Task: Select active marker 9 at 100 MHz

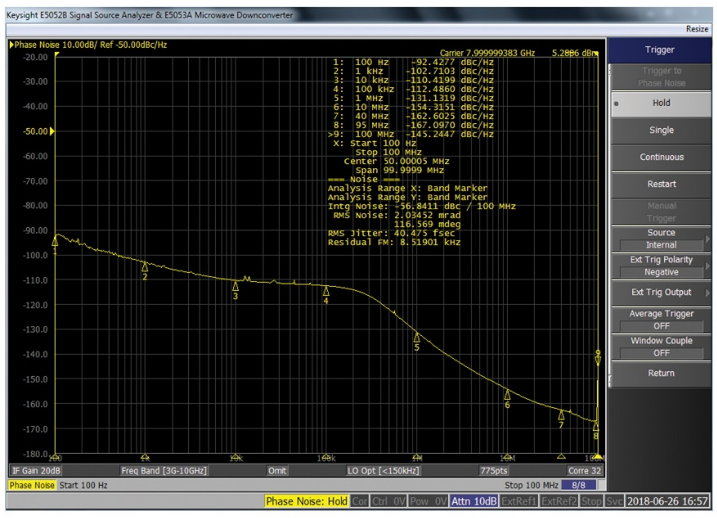Action: [598, 360]
